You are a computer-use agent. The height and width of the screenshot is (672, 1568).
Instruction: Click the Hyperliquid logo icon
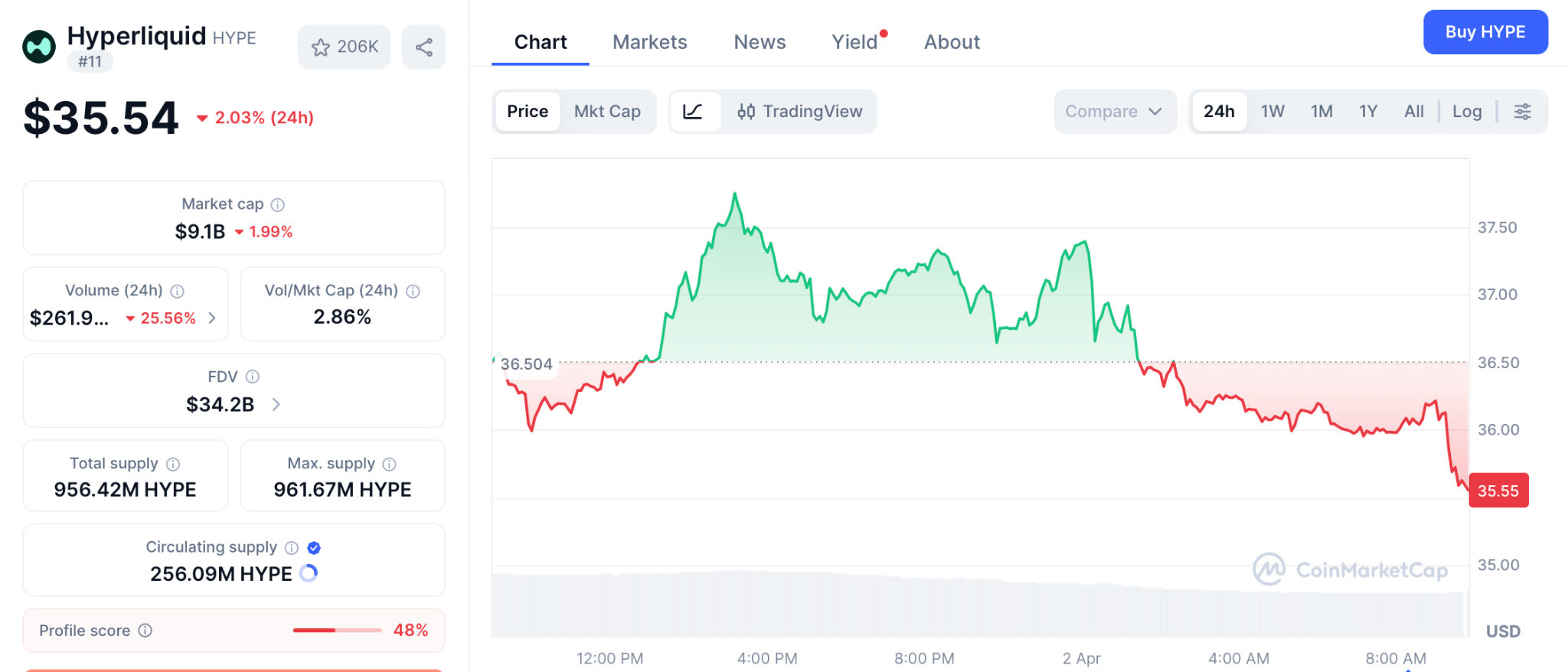point(39,47)
